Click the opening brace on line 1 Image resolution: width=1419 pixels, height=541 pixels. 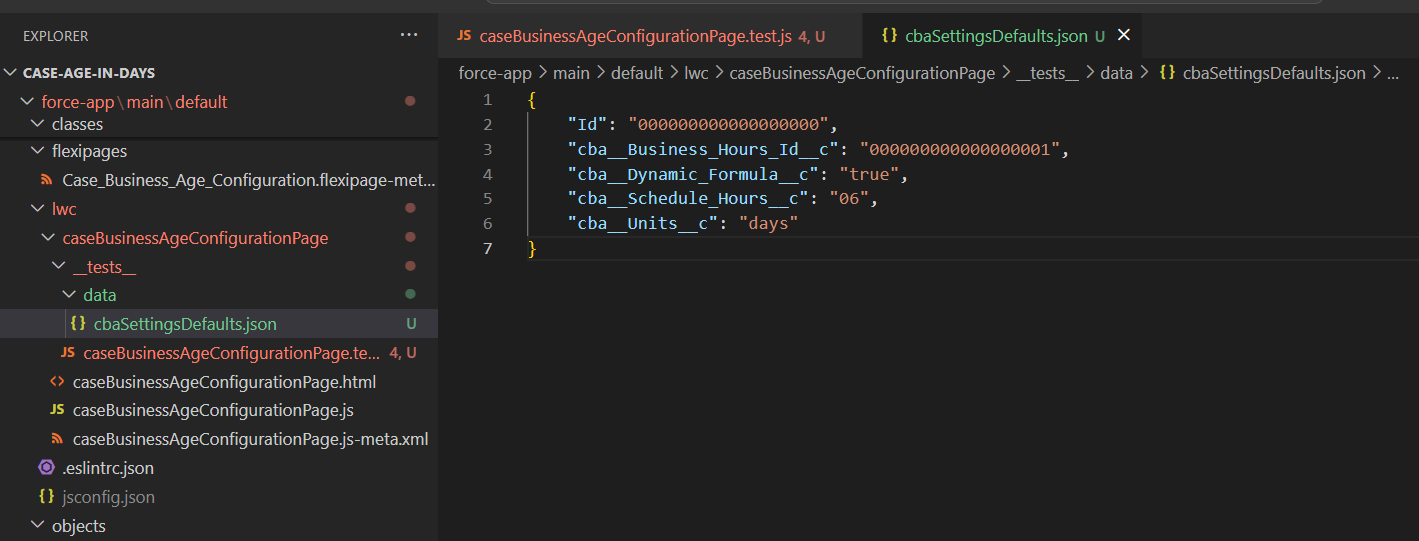[532, 100]
